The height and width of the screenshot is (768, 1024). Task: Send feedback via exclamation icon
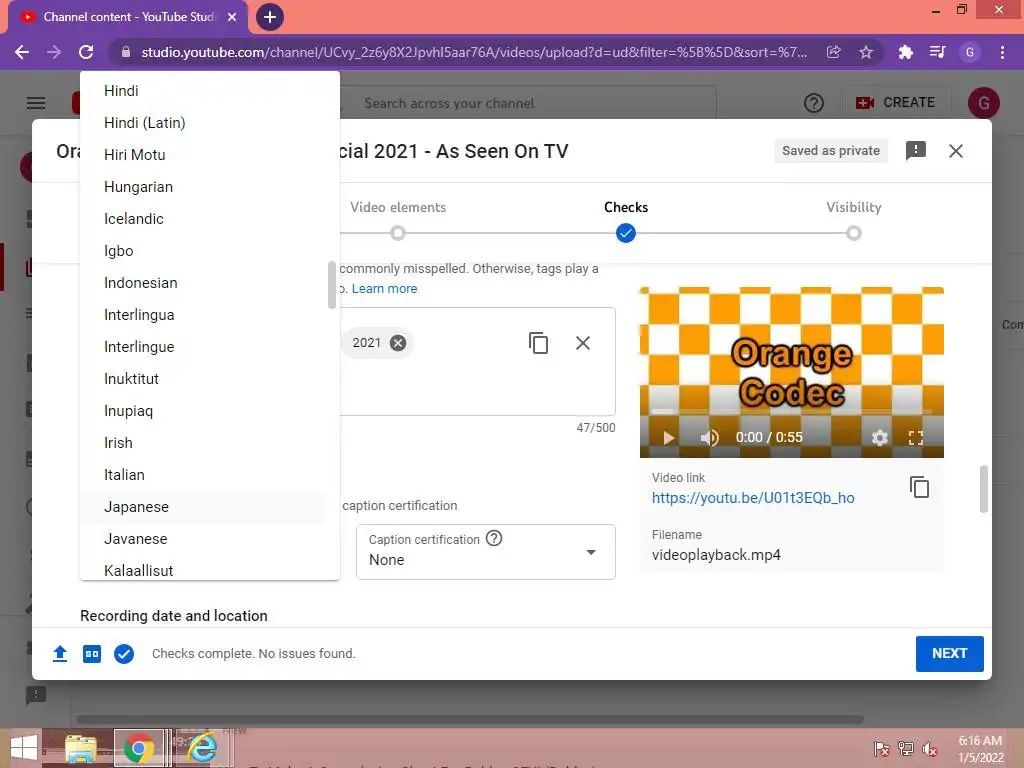coord(916,151)
